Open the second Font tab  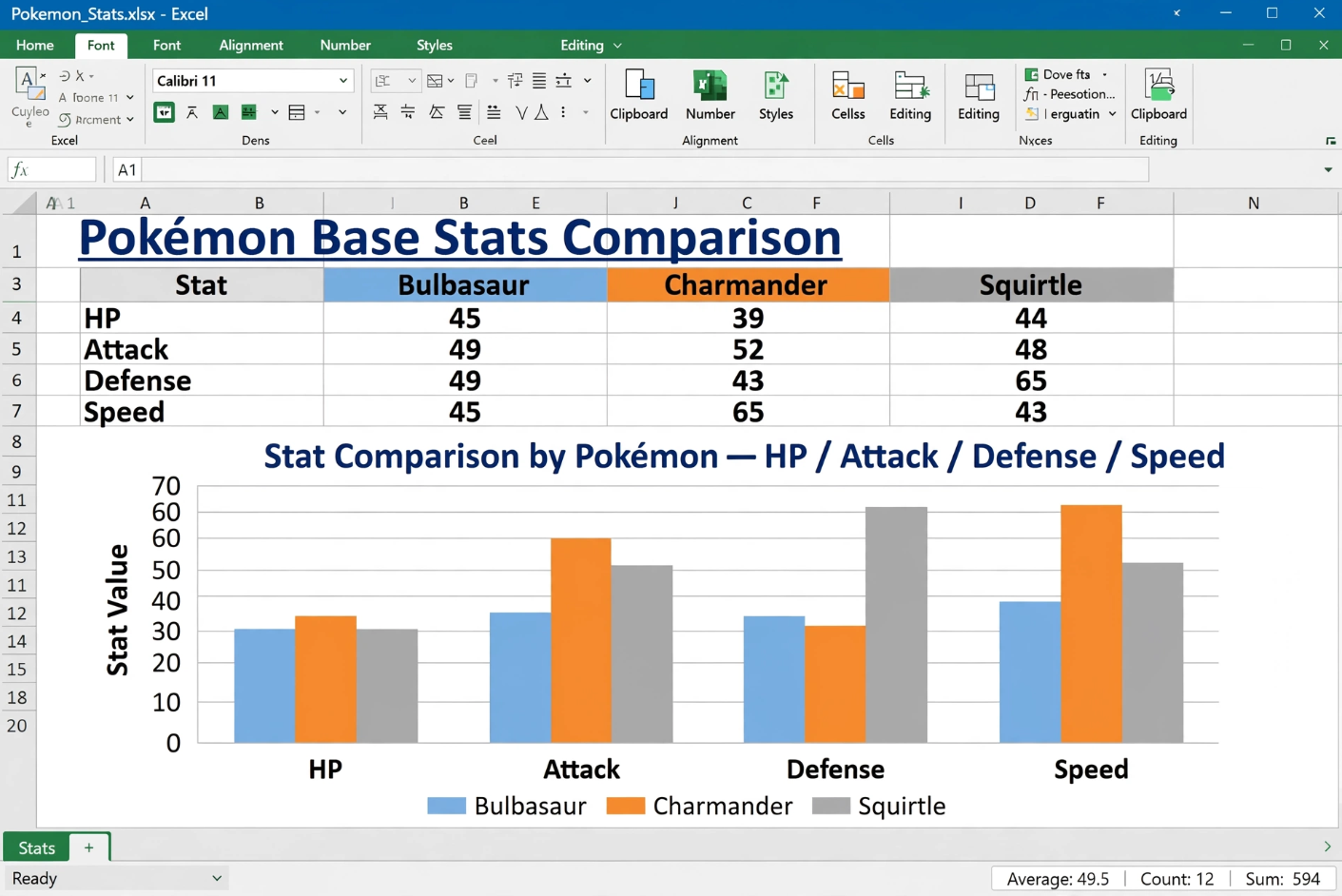click(166, 45)
